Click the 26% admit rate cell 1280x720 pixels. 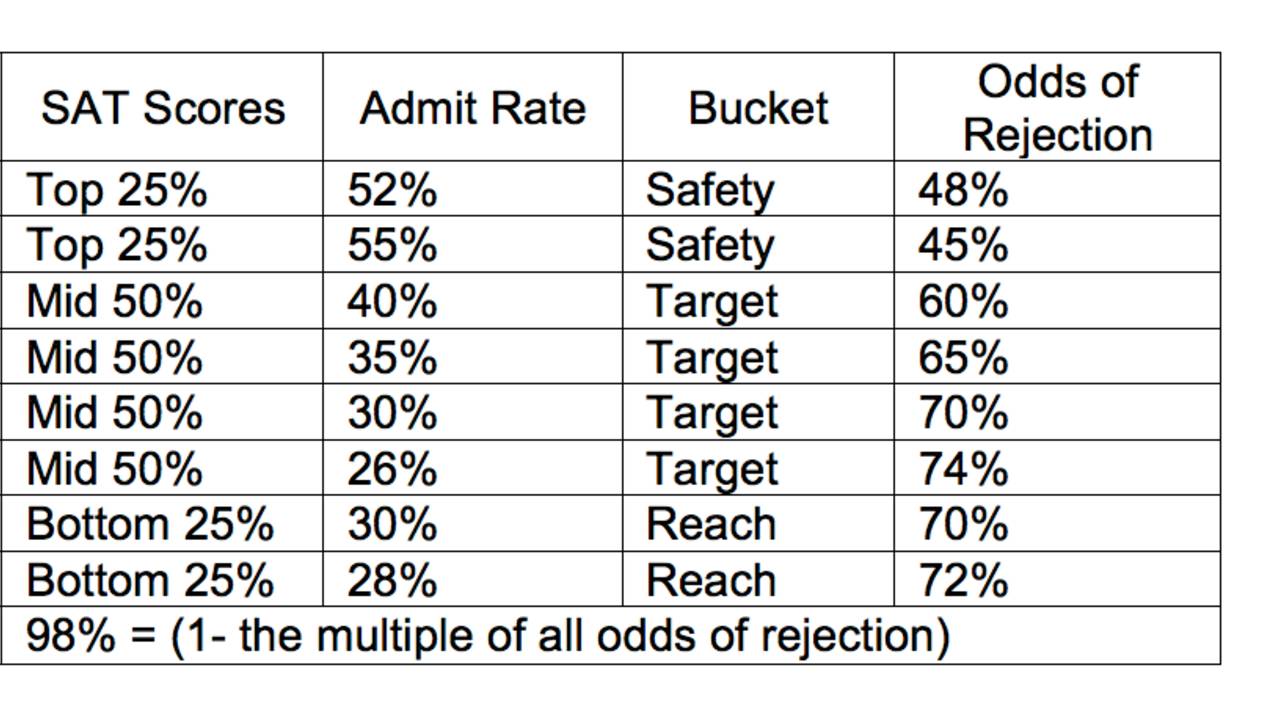473,467
